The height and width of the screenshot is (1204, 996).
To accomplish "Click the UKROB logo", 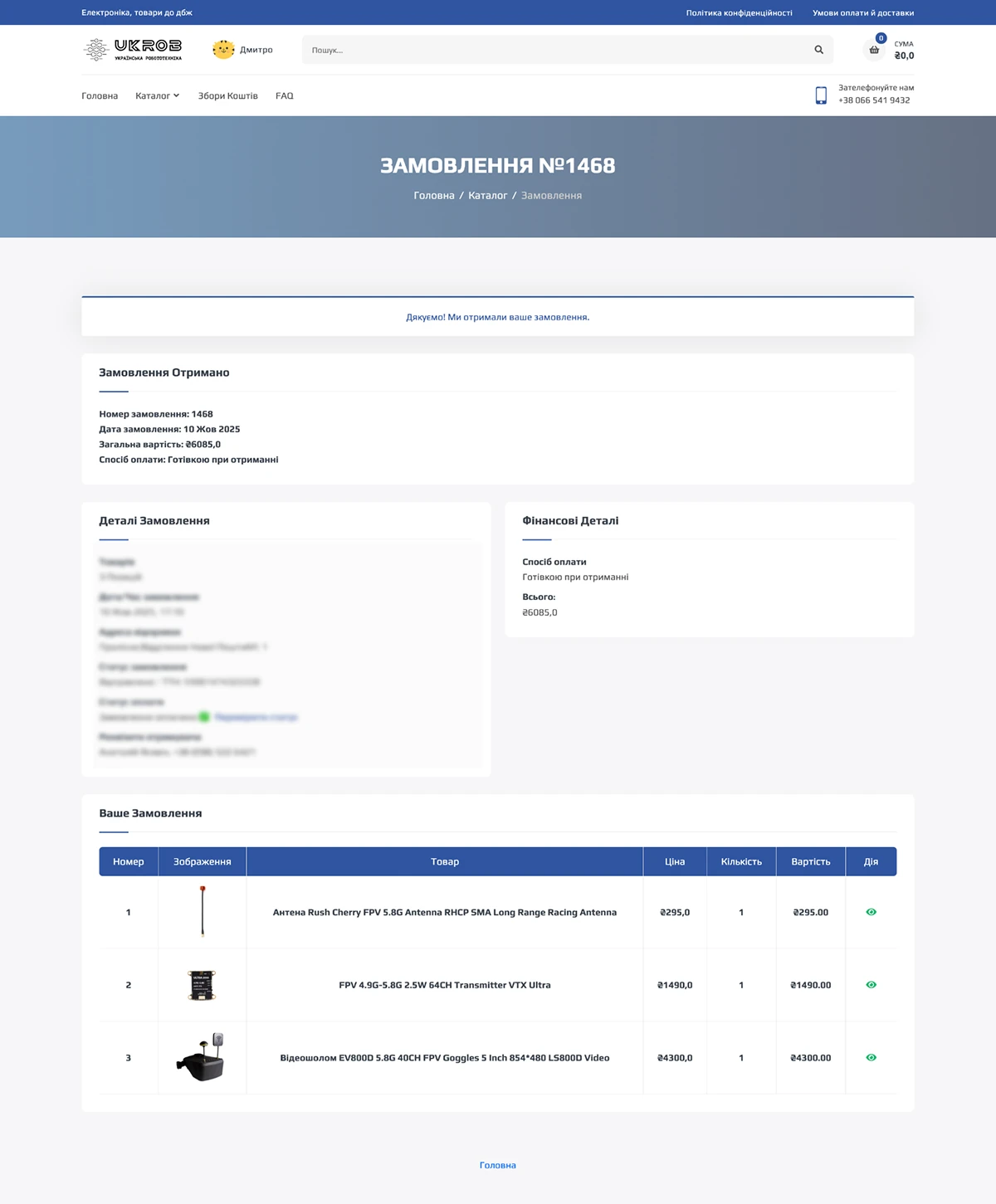I will [x=133, y=50].
